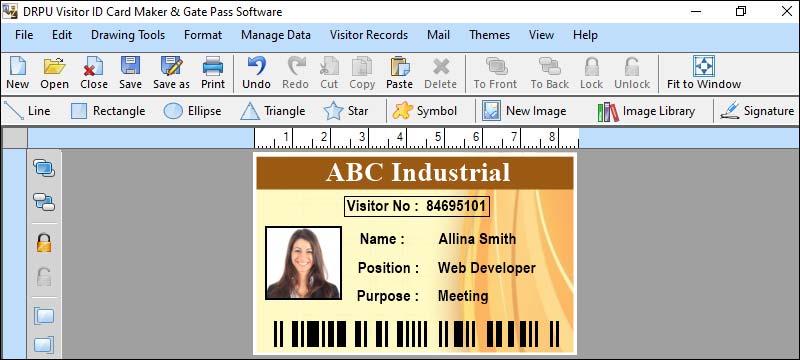This screenshot has height=360, width=800.
Task: Select the Web Developer position text
Action: click(x=487, y=268)
